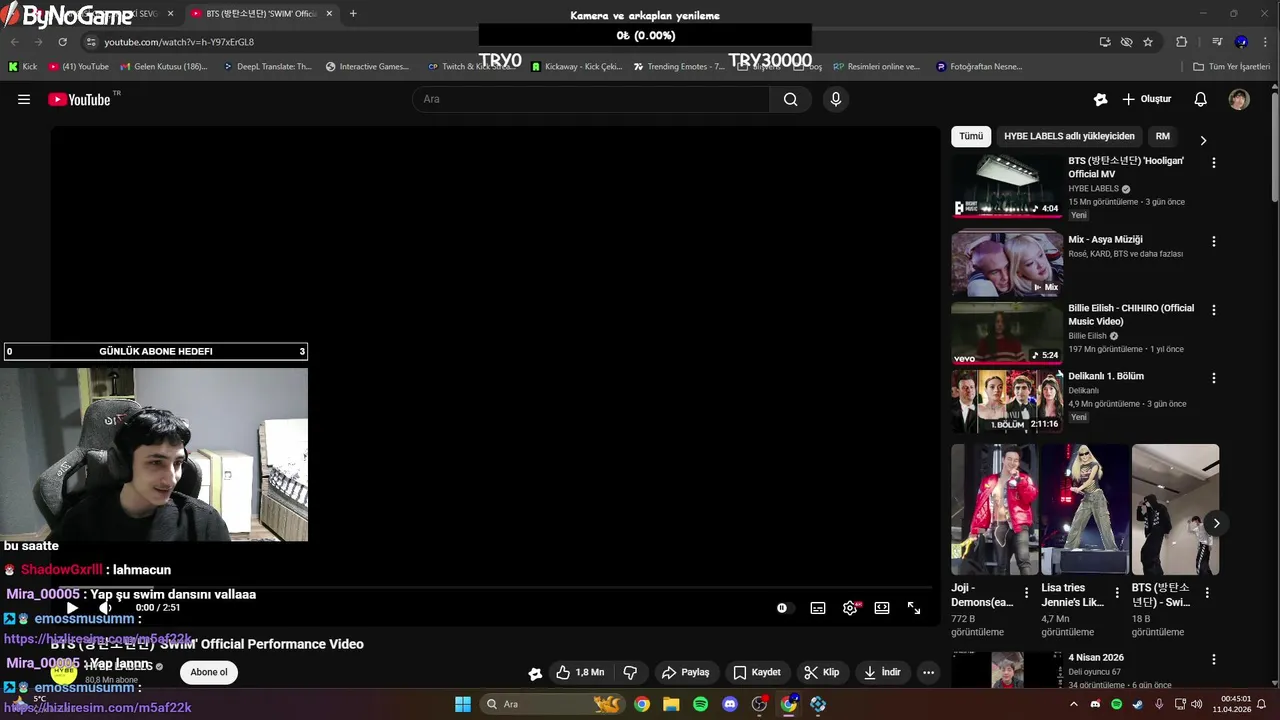Enter fullscreen mode

[x=914, y=608]
